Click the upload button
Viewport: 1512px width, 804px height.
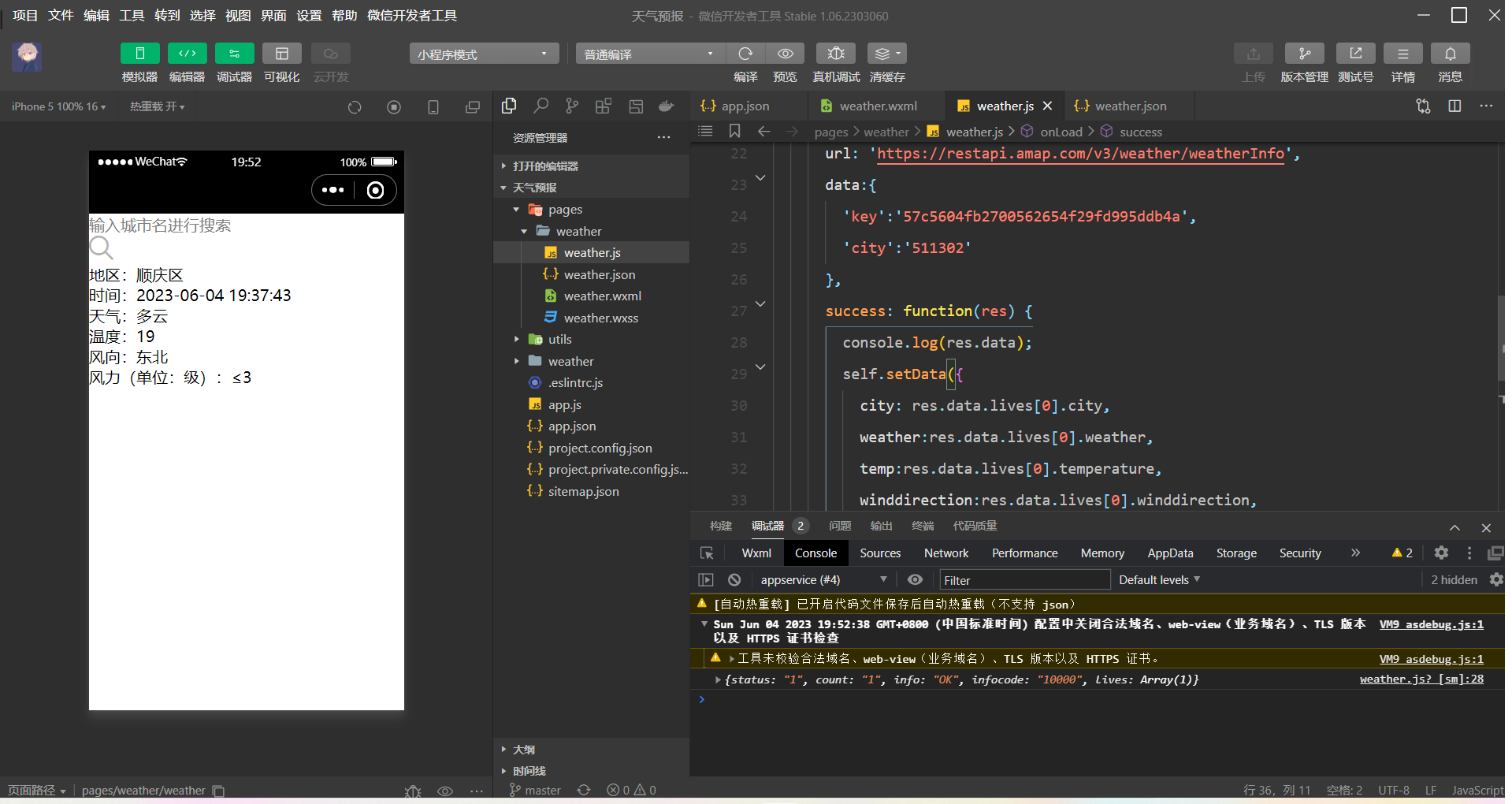click(x=1254, y=54)
